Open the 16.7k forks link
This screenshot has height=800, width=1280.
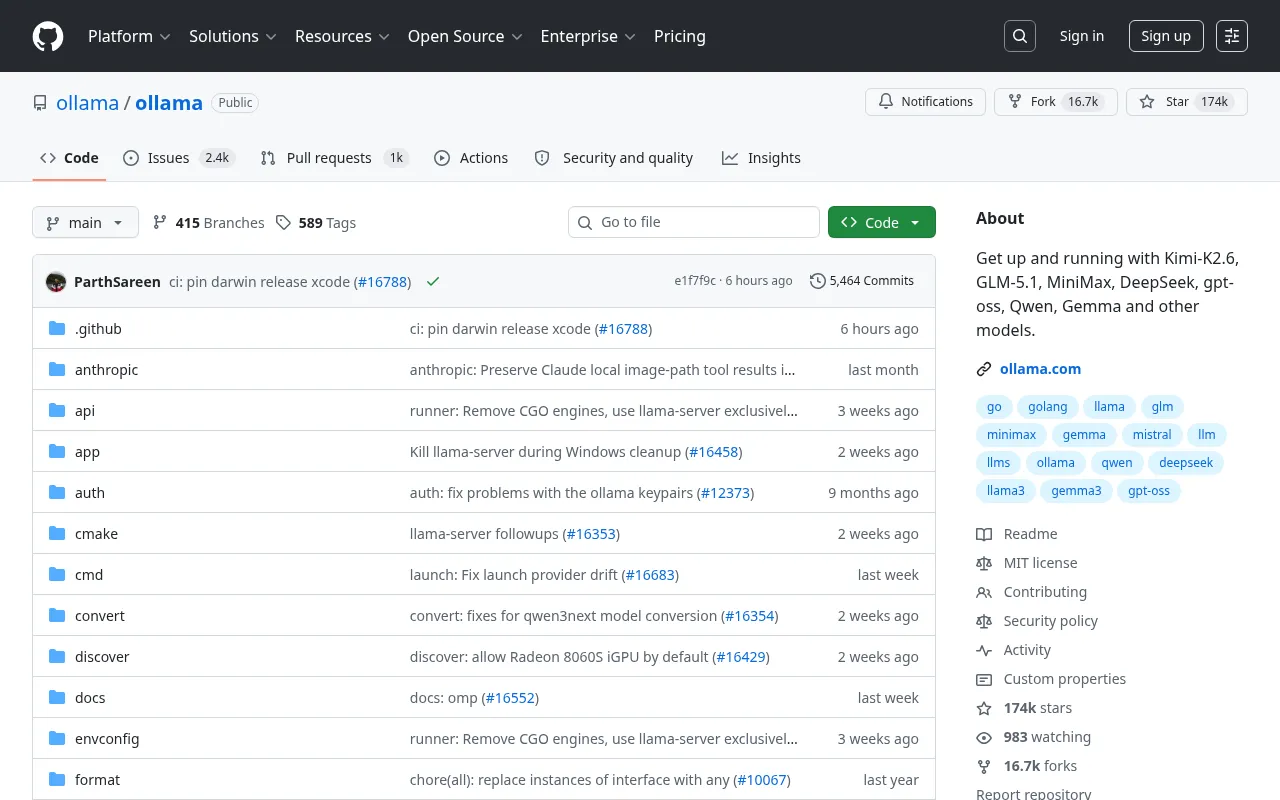(1040, 766)
